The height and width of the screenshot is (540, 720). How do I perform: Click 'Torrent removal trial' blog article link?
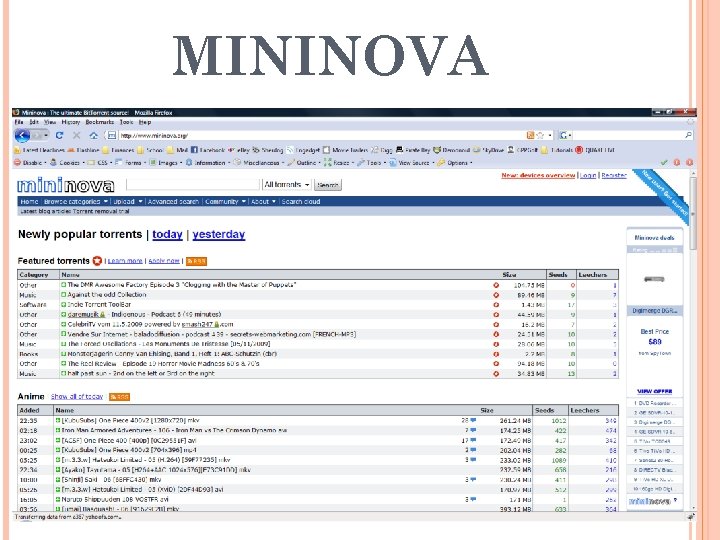point(101,211)
